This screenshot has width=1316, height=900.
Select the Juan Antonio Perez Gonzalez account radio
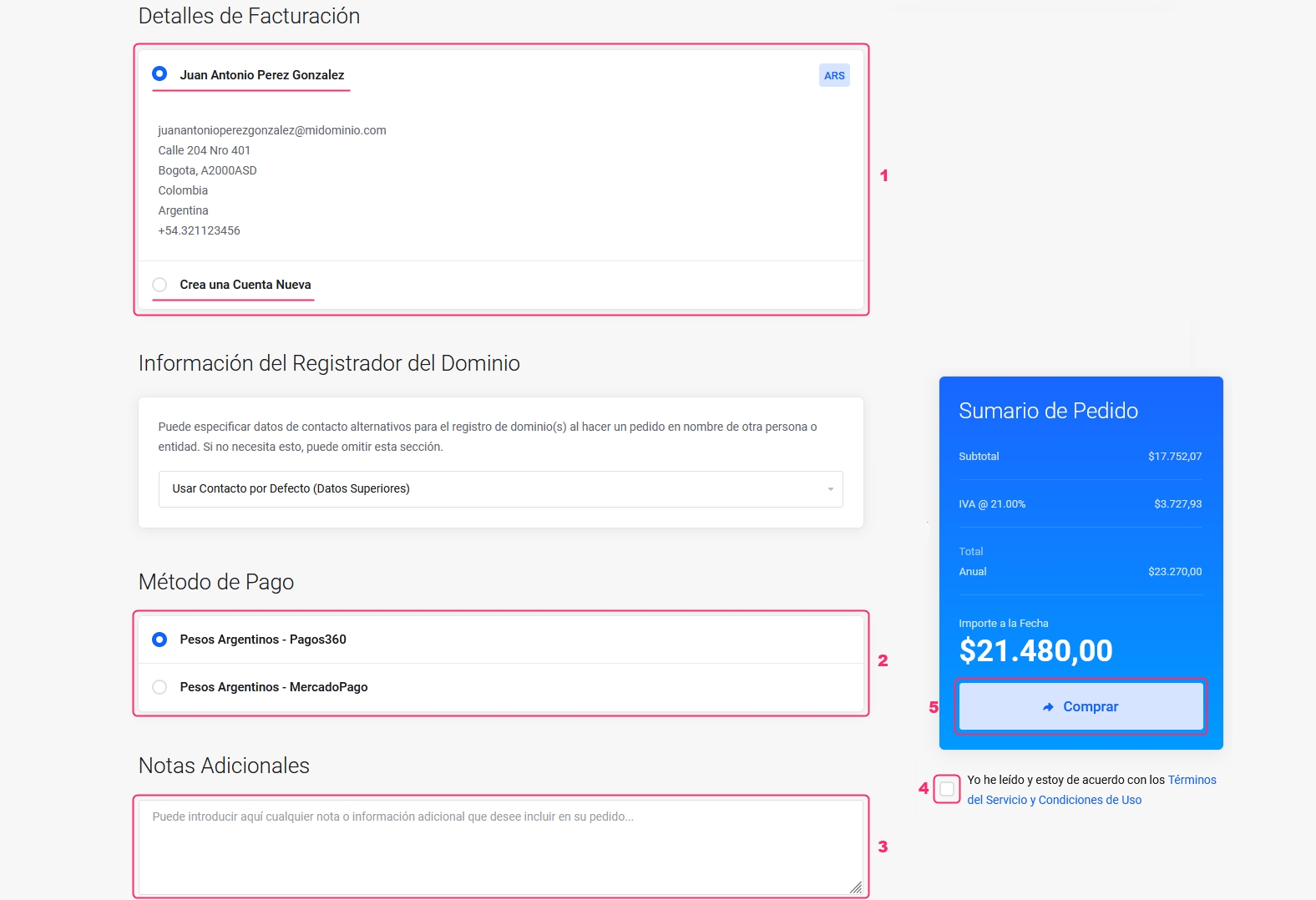point(159,74)
